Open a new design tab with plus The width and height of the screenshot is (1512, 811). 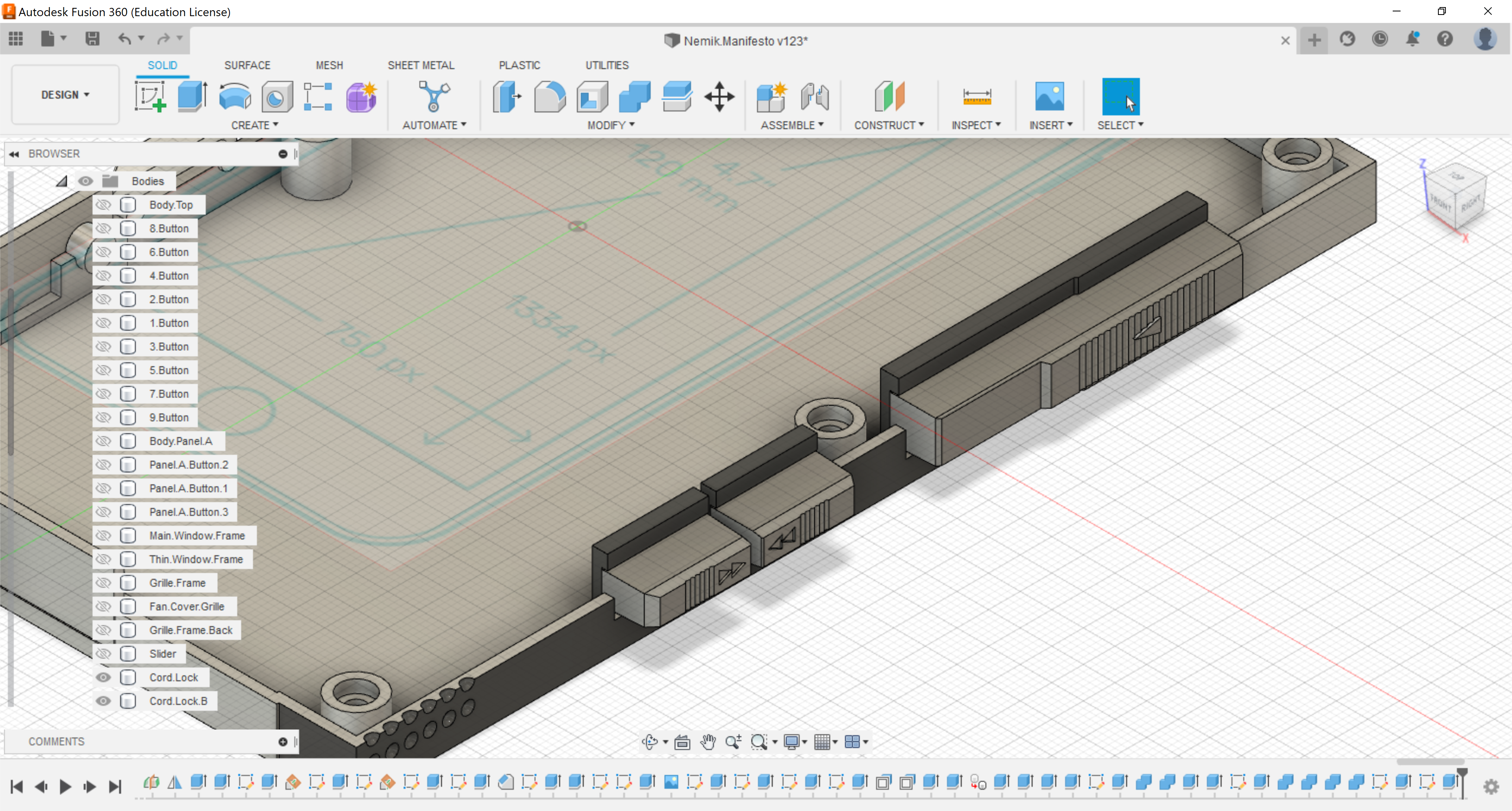pyautogui.click(x=1314, y=40)
